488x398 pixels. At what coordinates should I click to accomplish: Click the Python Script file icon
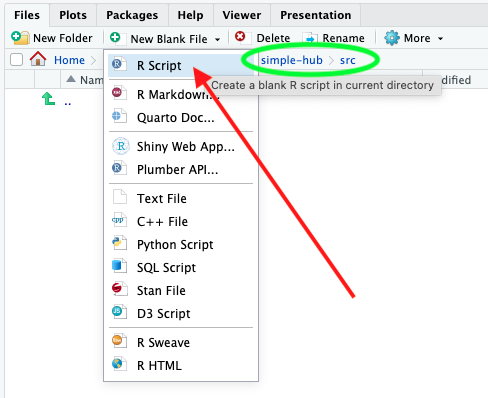coord(119,243)
